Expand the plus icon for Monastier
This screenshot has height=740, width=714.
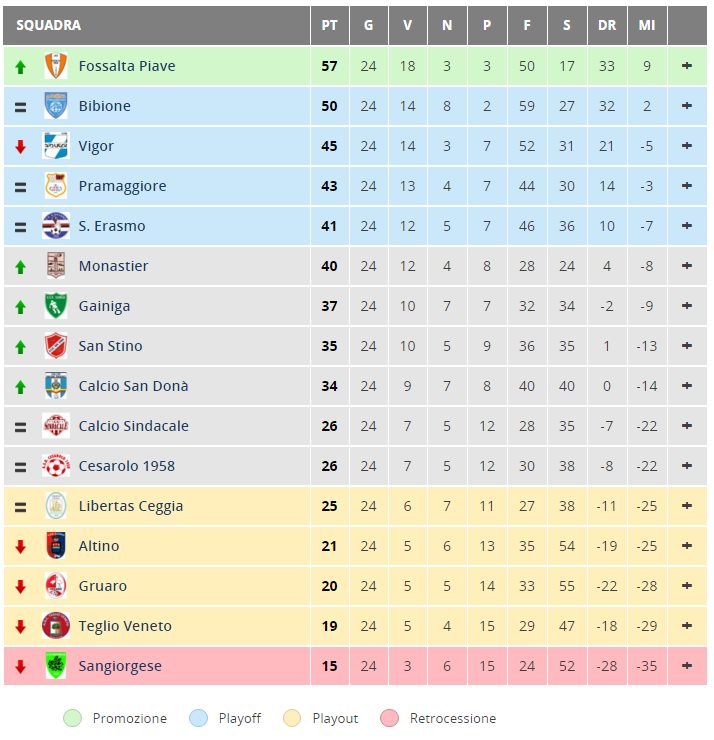(x=687, y=266)
